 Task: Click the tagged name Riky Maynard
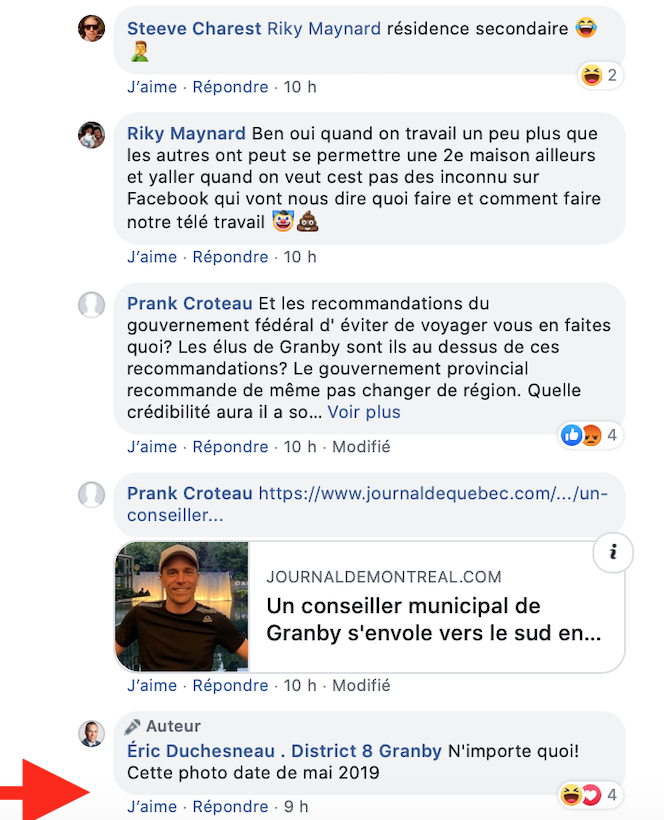[x=324, y=29]
